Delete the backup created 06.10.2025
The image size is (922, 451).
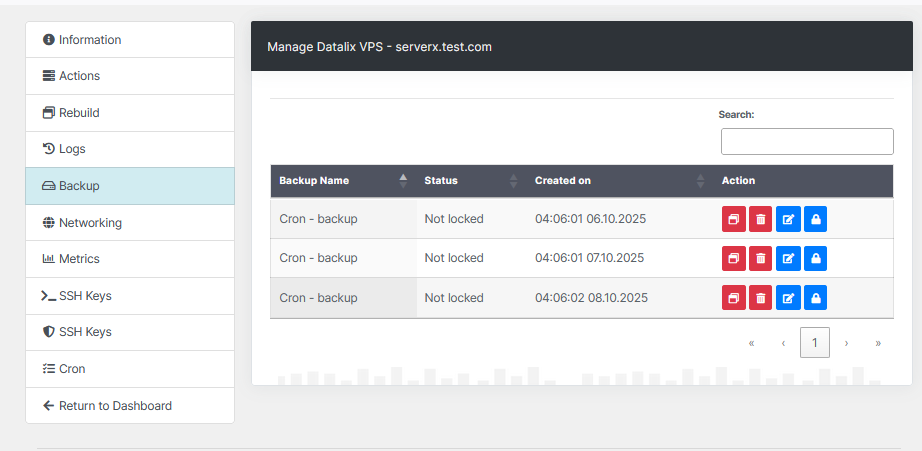760,219
